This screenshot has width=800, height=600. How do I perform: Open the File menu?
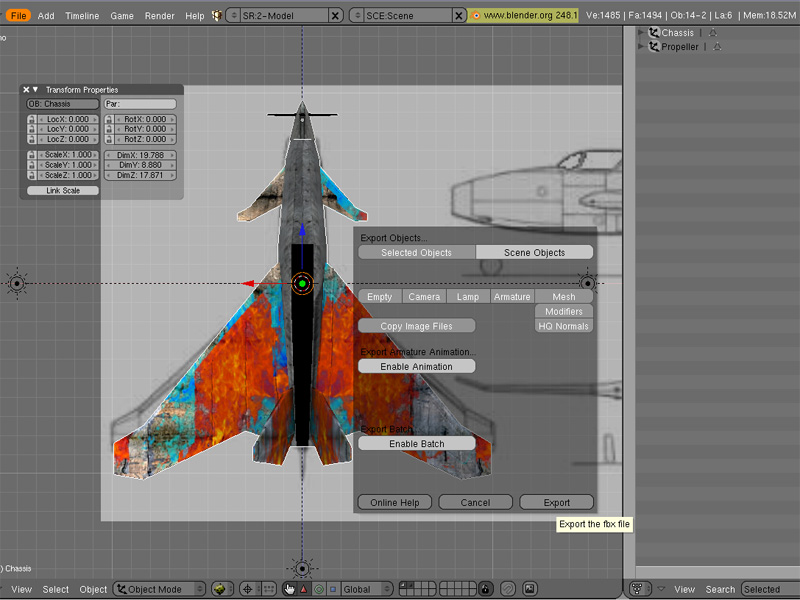pos(18,16)
